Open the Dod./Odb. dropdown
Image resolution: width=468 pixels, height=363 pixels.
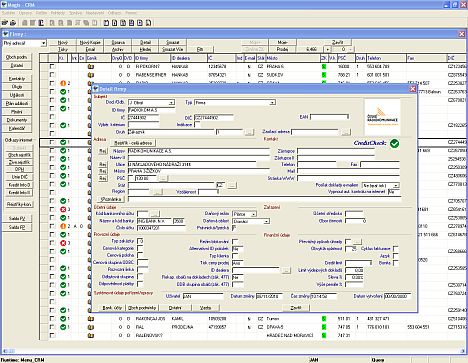tap(171, 103)
